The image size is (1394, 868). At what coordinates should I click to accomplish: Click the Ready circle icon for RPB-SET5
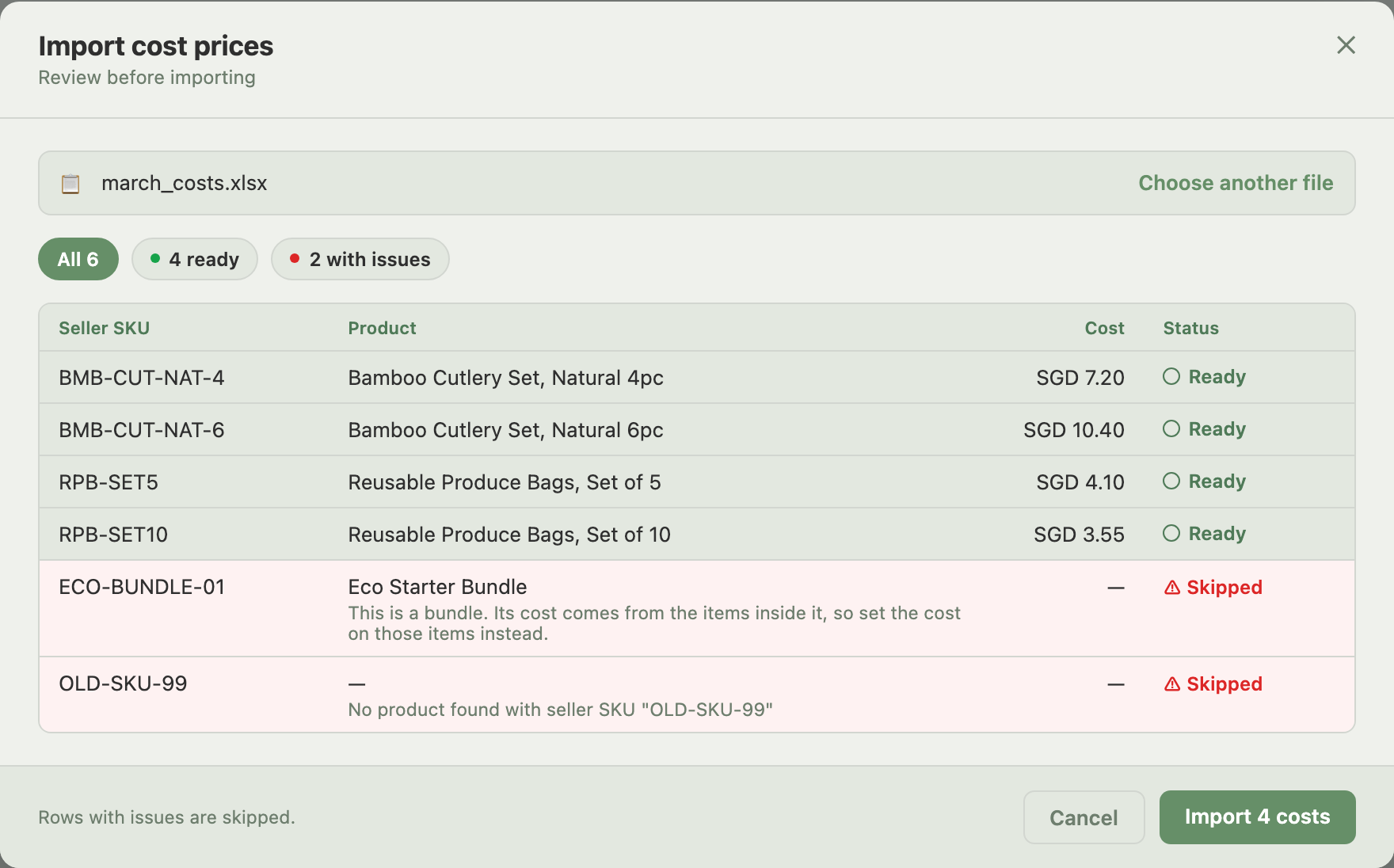(x=1171, y=481)
